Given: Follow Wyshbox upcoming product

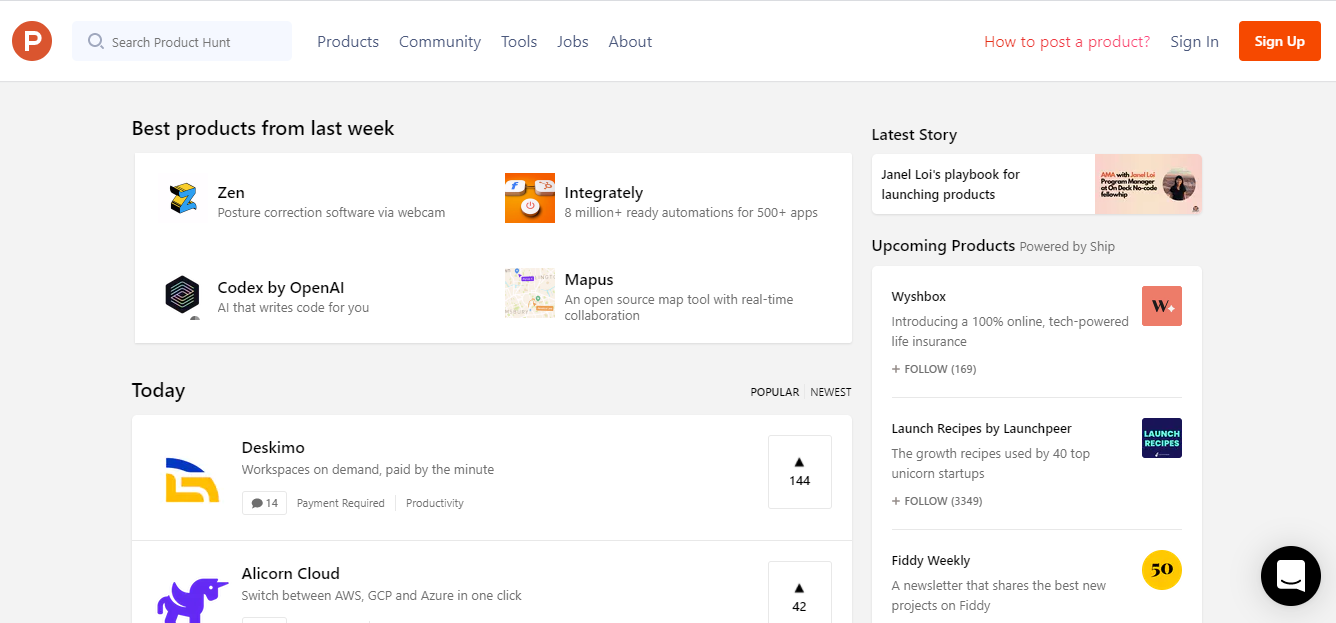Looking at the screenshot, I should [x=934, y=369].
